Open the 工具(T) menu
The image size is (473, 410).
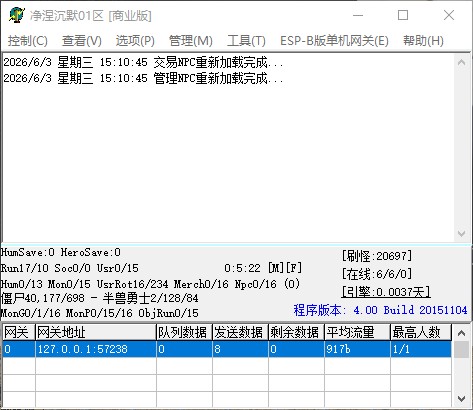[x=246, y=41]
